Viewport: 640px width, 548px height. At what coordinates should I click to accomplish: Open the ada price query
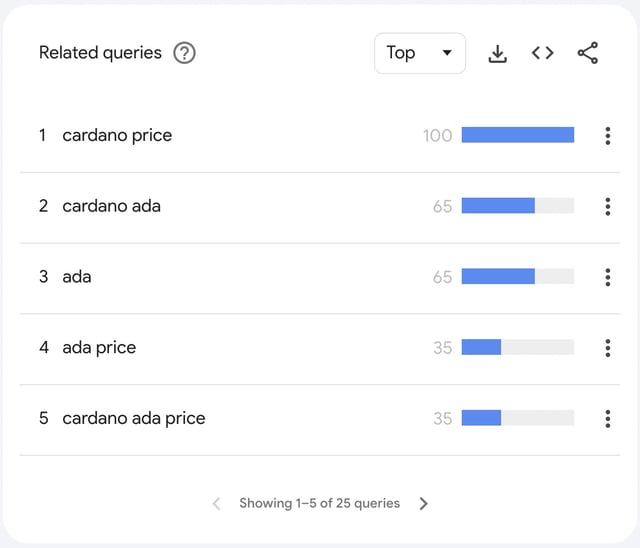click(99, 348)
